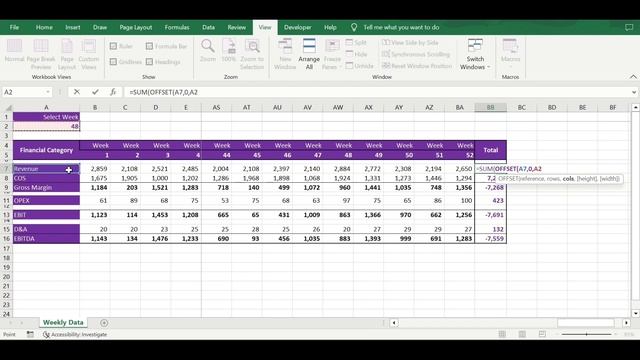Add a new sheet with plus icon
The width and height of the screenshot is (640, 360).
104,323
